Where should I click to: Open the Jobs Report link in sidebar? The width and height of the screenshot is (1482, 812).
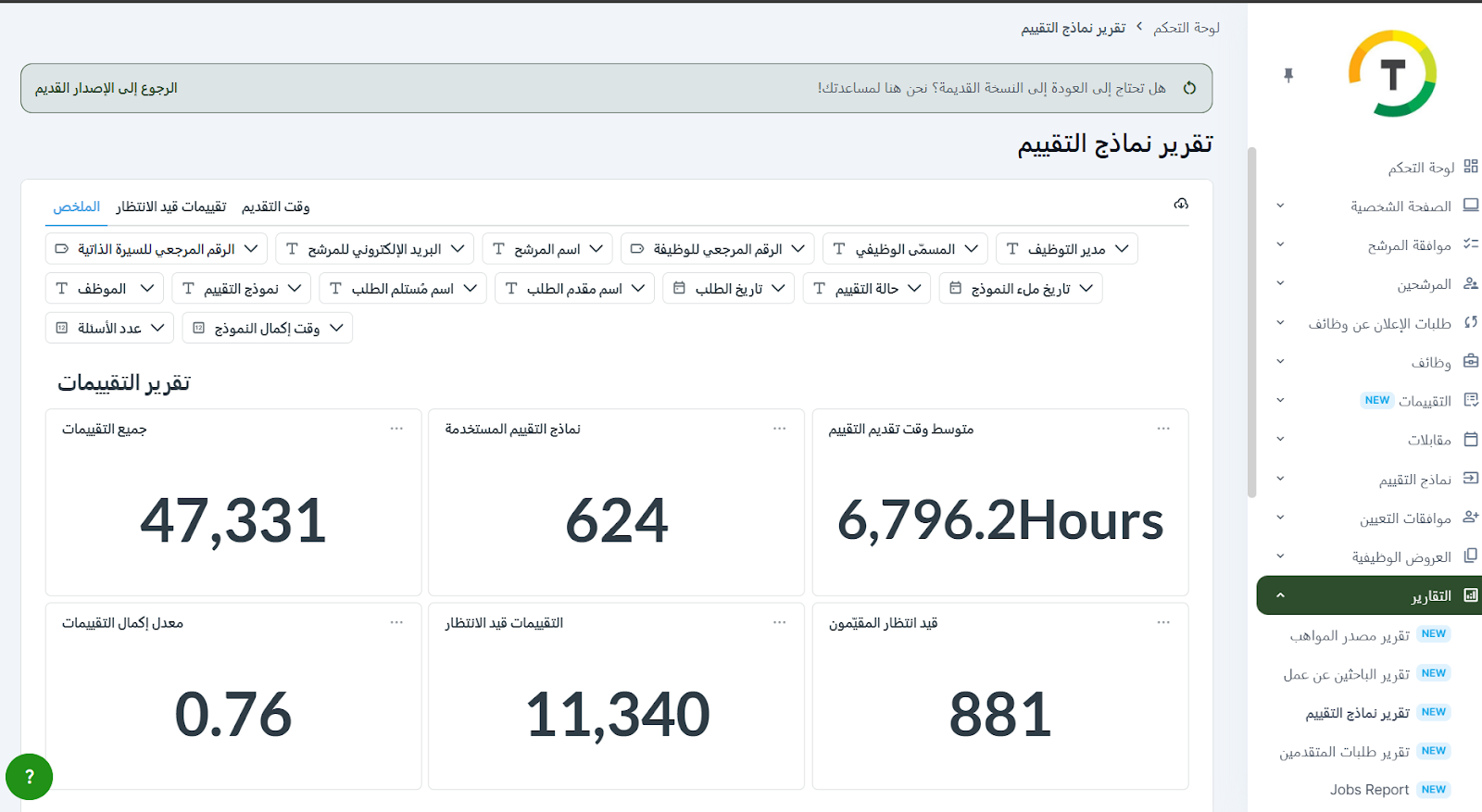click(x=1369, y=790)
